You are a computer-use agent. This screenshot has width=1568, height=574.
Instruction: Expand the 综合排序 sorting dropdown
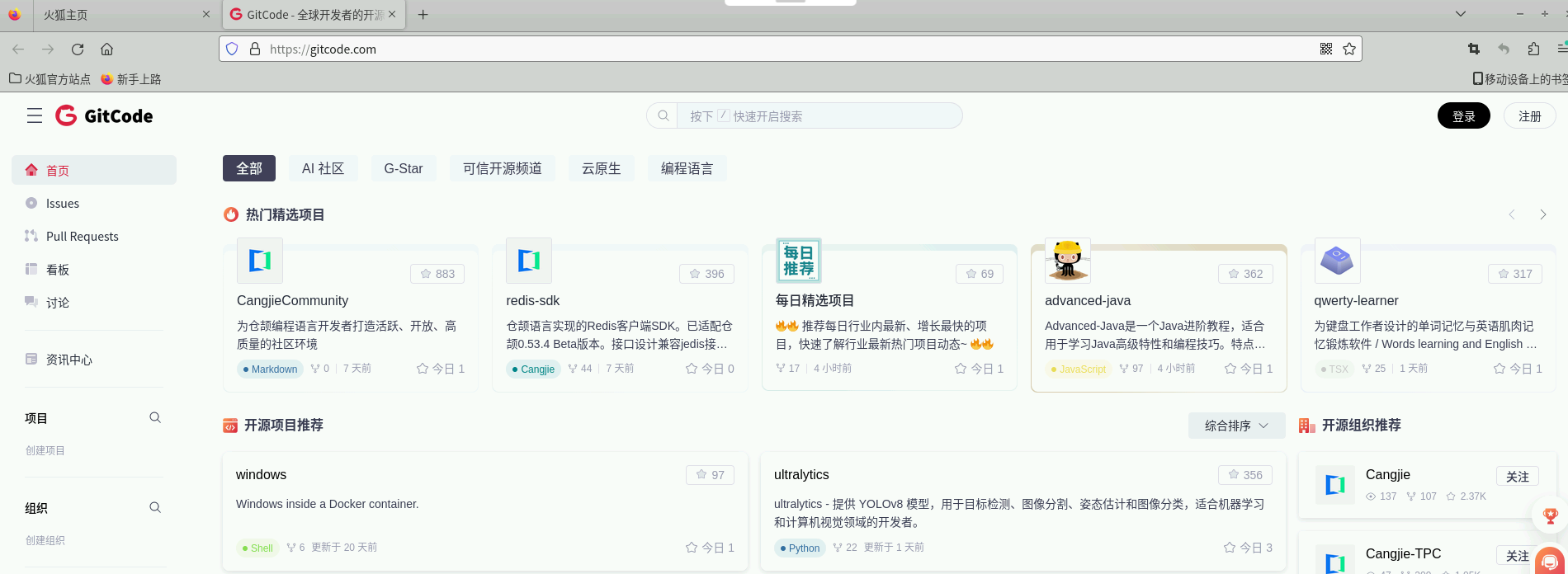[1236, 426]
